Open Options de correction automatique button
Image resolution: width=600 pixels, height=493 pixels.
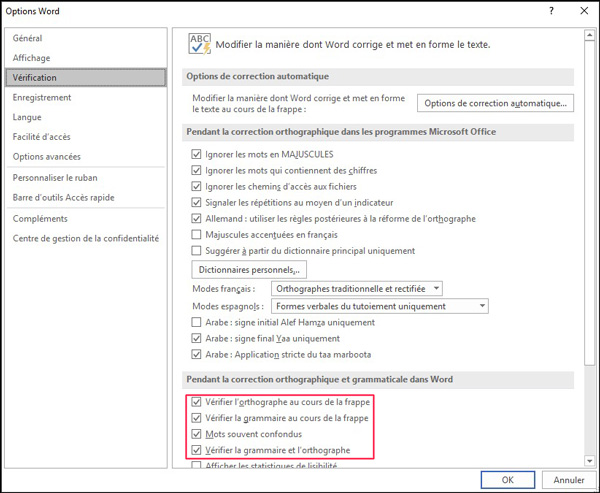(x=495, y=103)
